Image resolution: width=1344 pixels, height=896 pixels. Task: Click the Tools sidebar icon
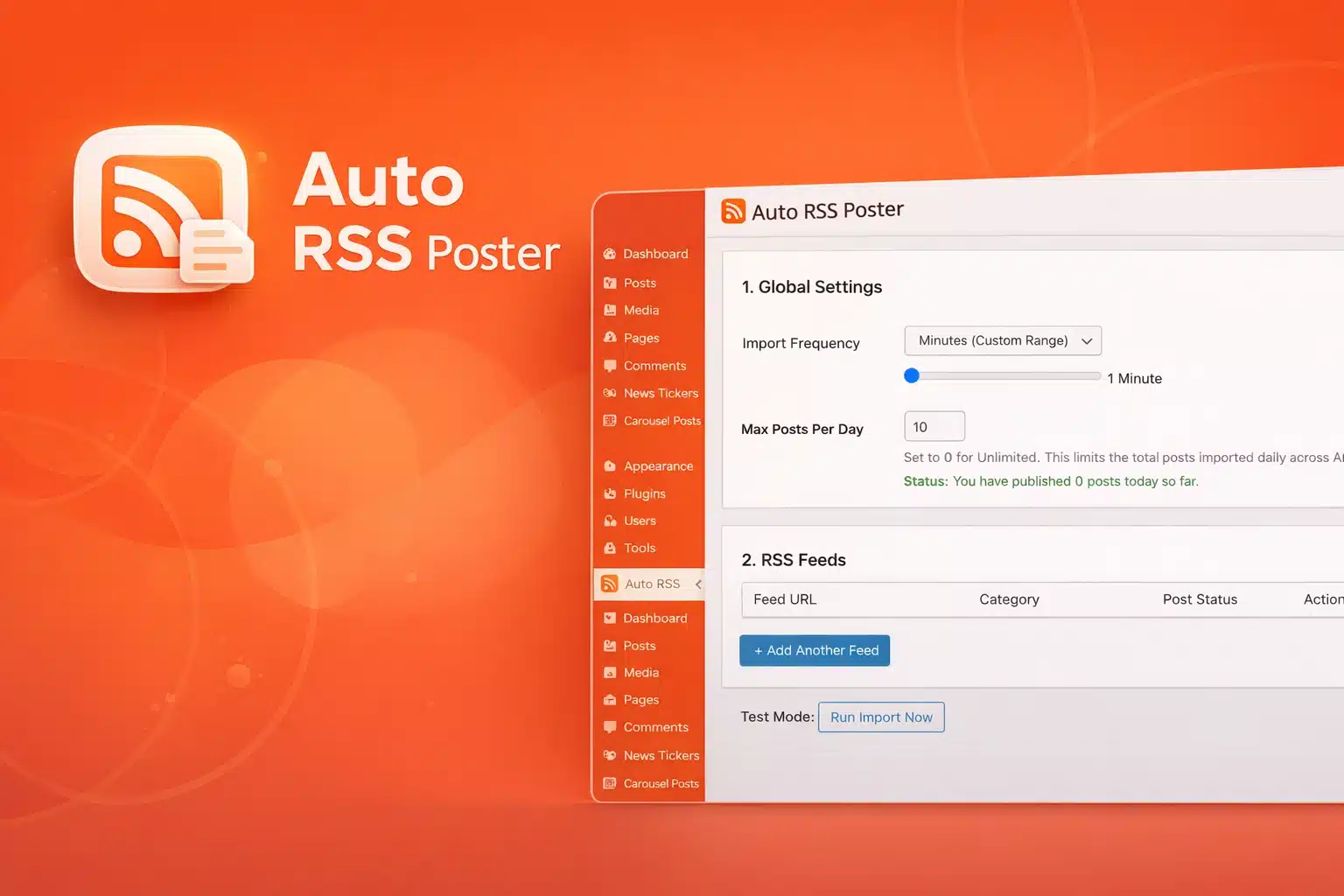click(610, 548)
